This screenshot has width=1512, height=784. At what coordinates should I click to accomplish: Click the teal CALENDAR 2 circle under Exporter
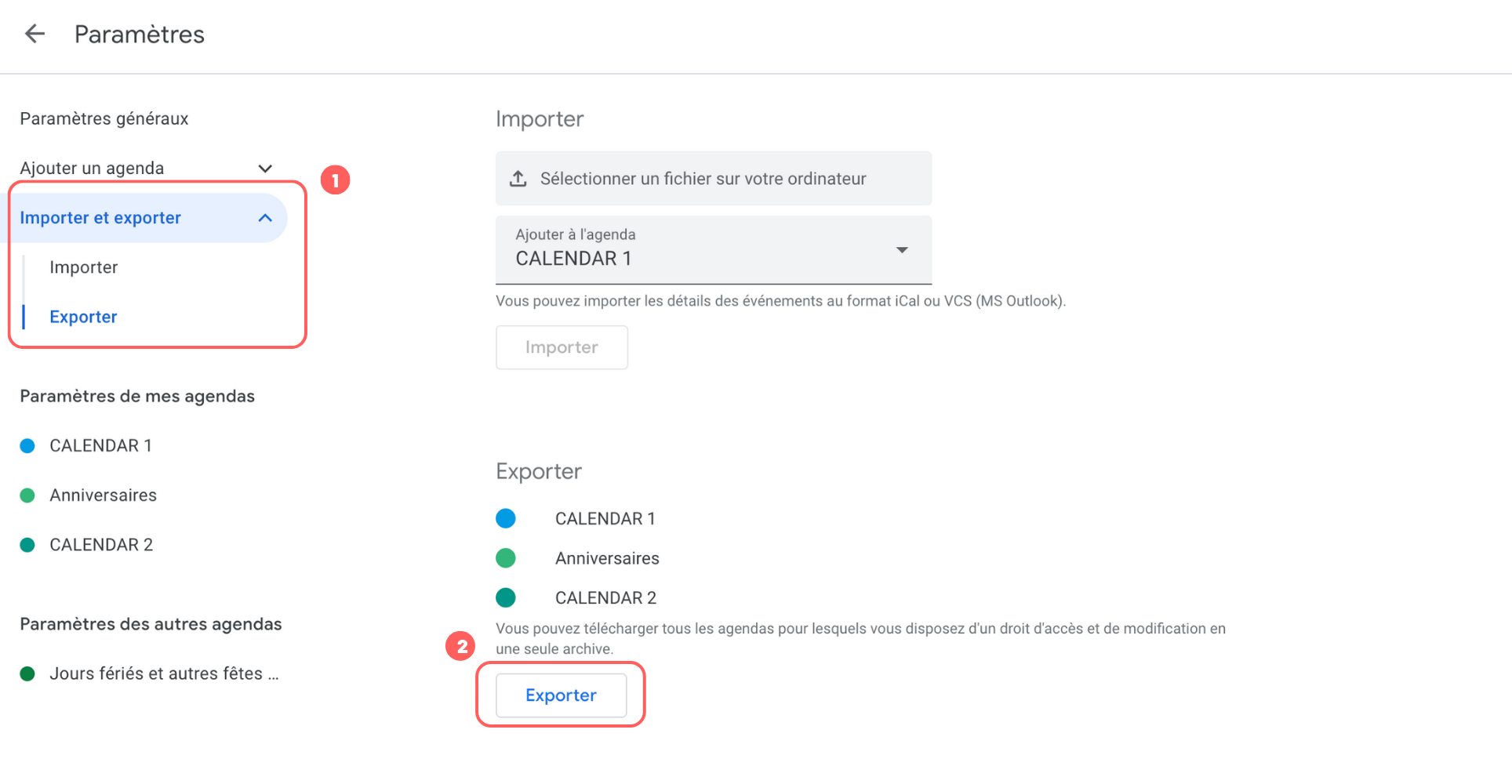(x=506, y=597)
